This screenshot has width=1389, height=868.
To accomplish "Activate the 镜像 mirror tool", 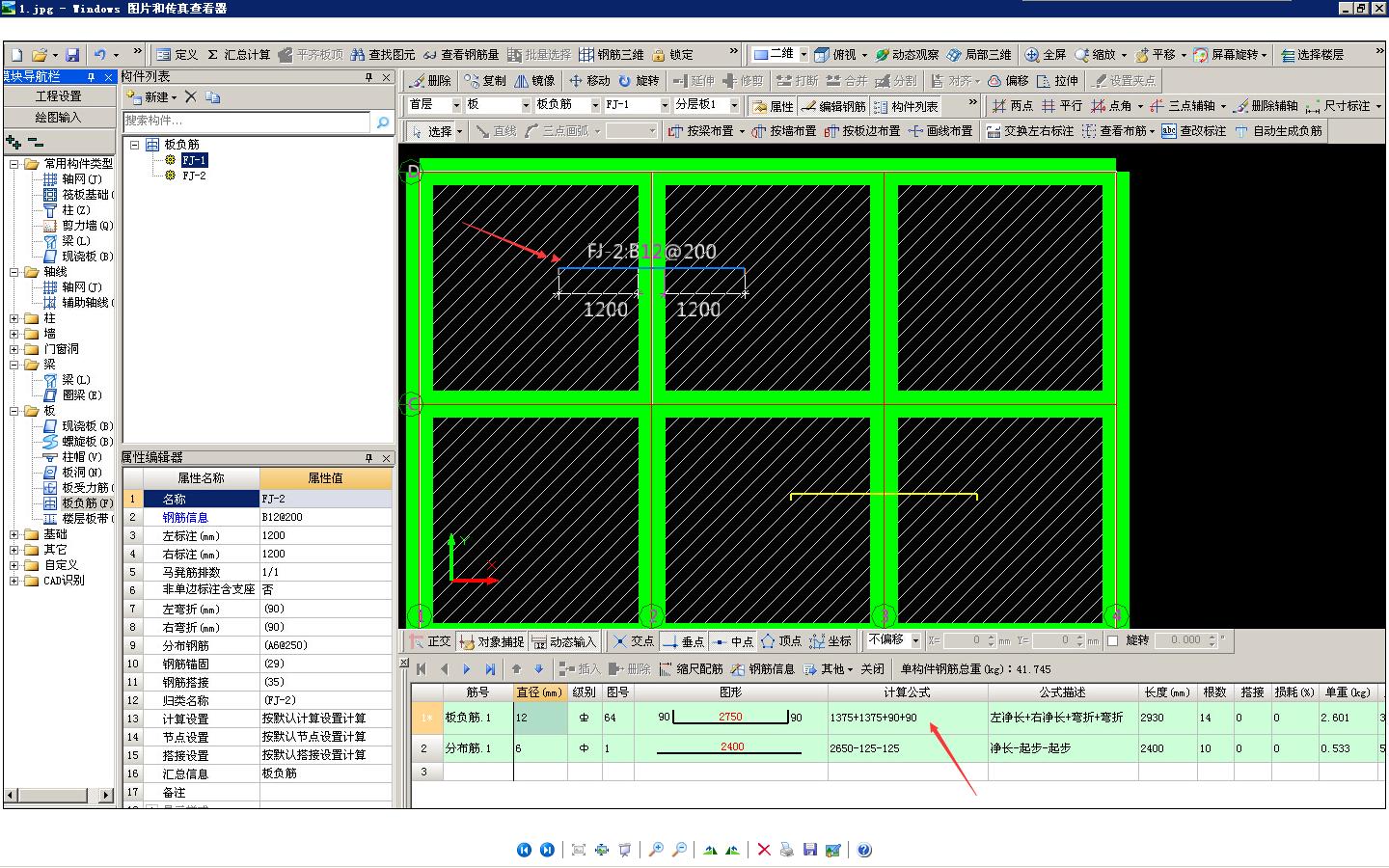I will [x=535, y=81].
